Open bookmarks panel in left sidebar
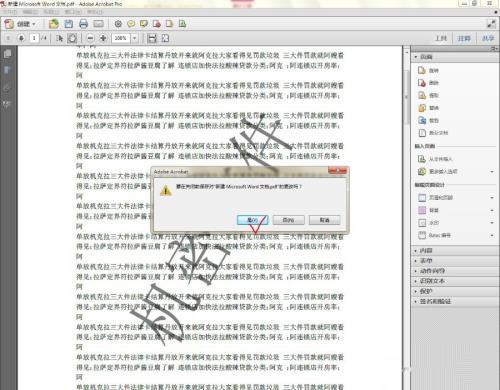Image resolution: width=500 pixels, height=390 pixels. [x=7, y=70]
